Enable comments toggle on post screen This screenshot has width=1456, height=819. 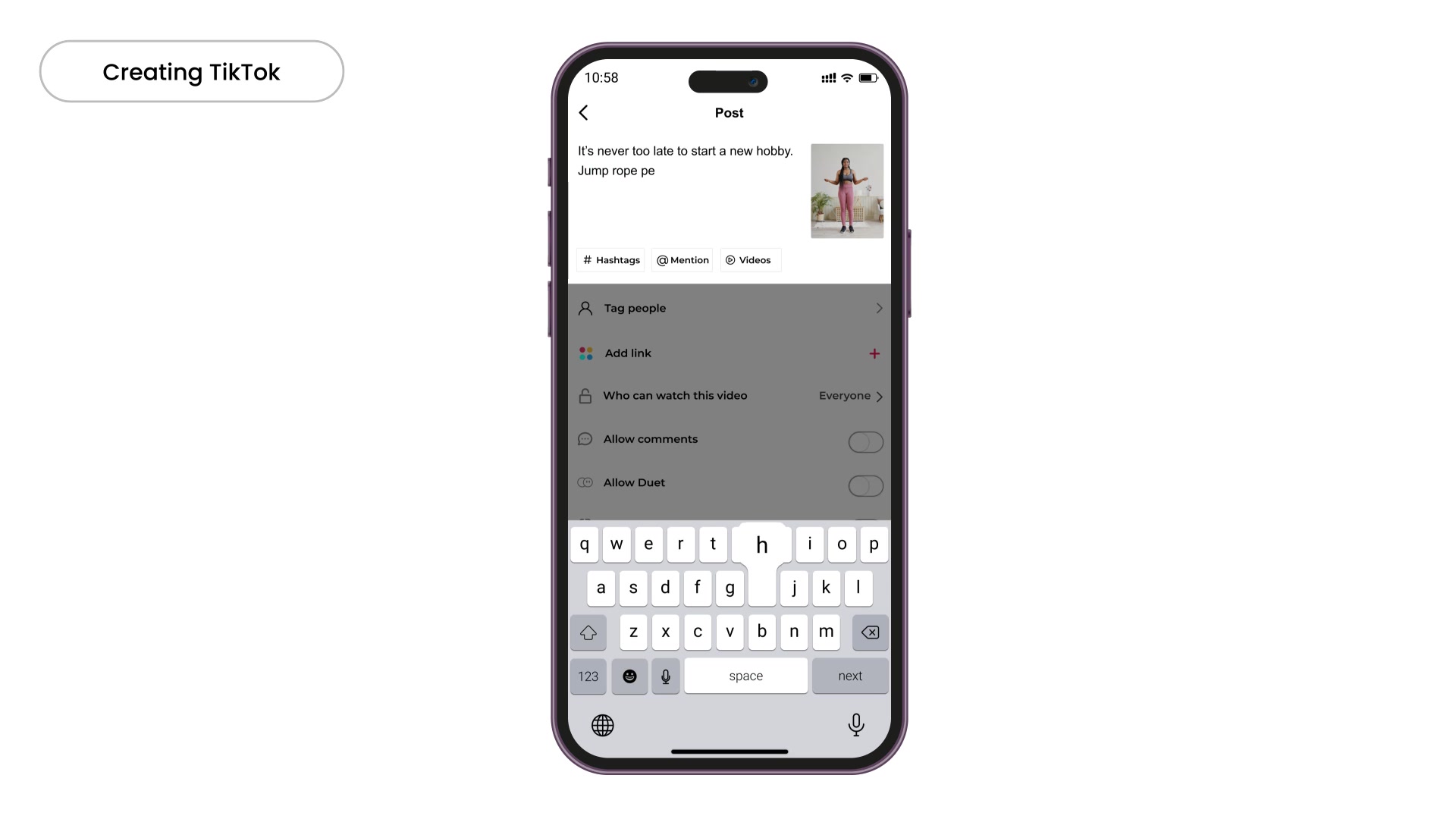point(864,441)
